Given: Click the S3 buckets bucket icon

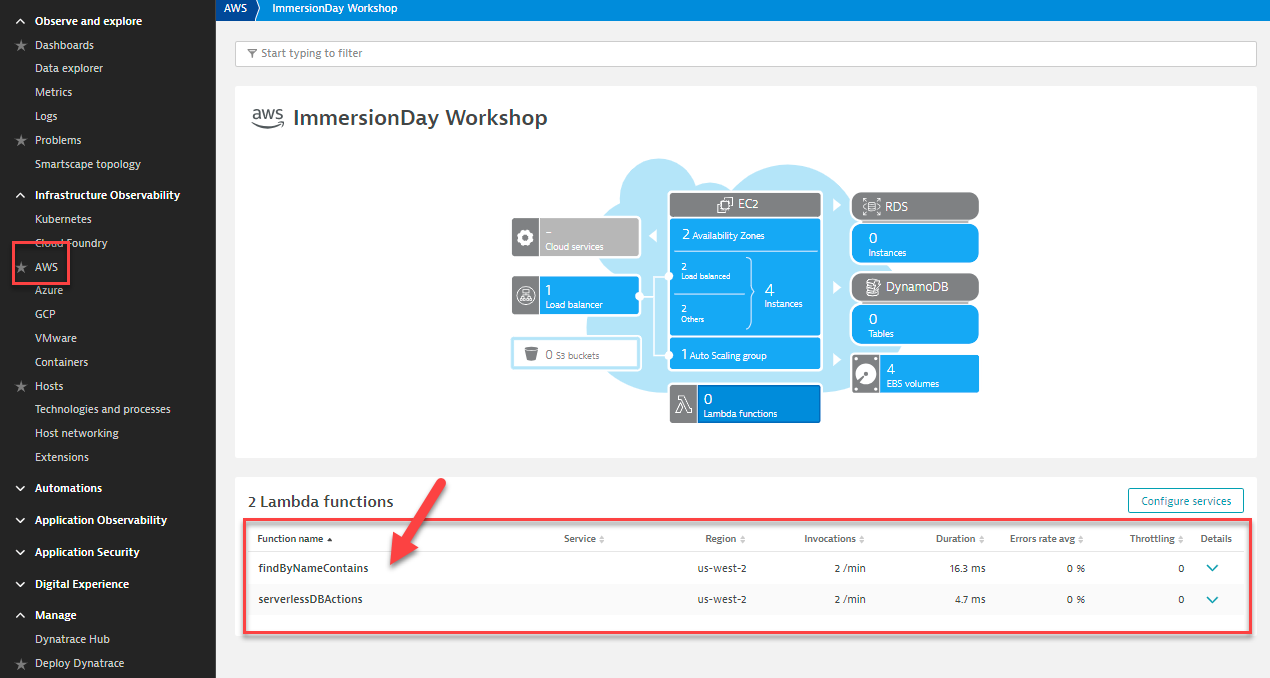Looking at the screenshot, I should pos(531,354).
